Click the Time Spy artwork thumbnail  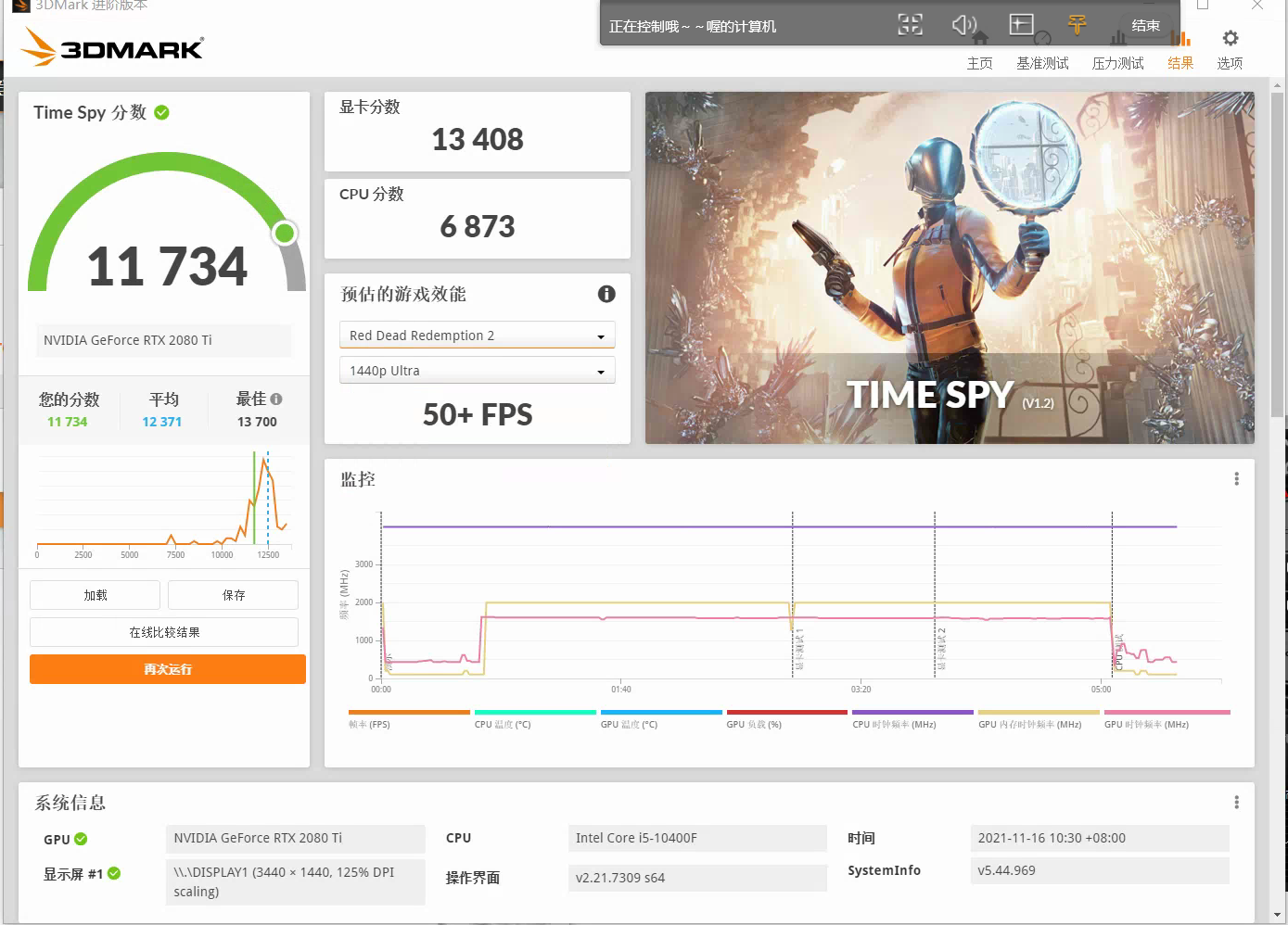[950, 268]
